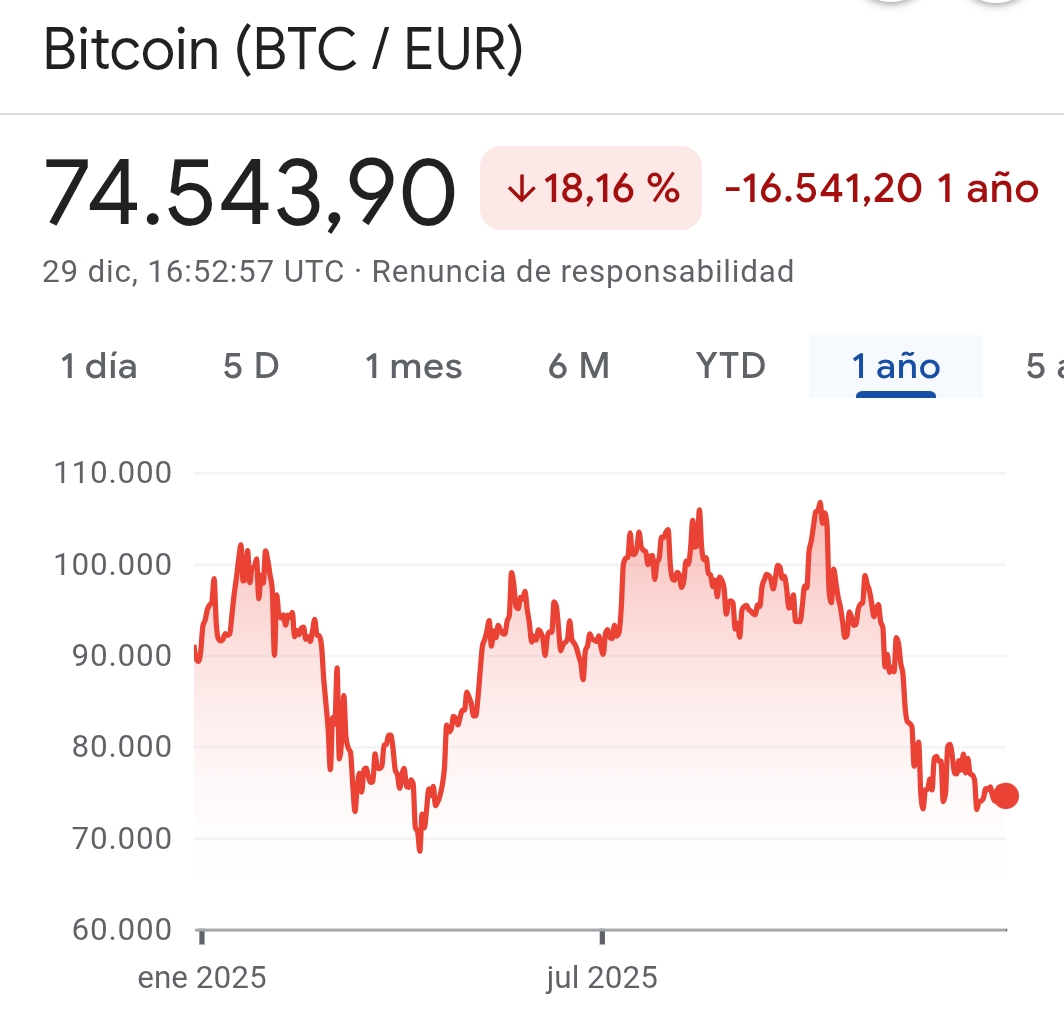The image size is (1064, 1017).
Task: Click the 74.543,90 price value
Action: click(249, 192)
